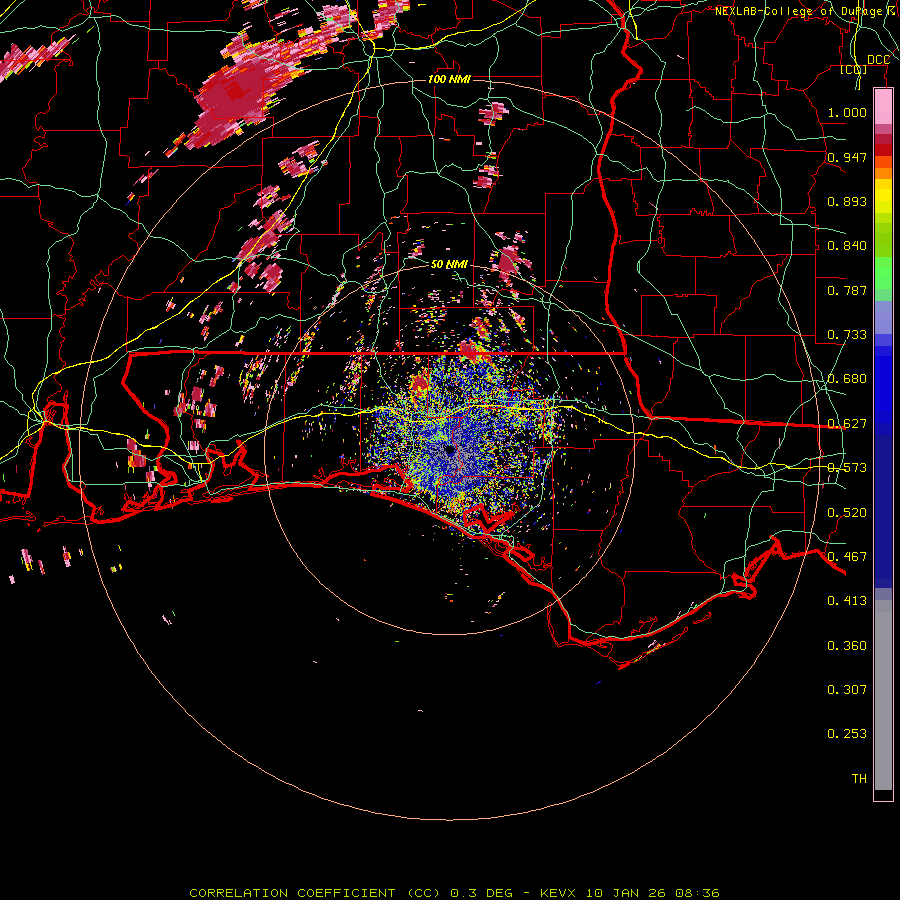Select the bright green segment of the color bar

883,273
